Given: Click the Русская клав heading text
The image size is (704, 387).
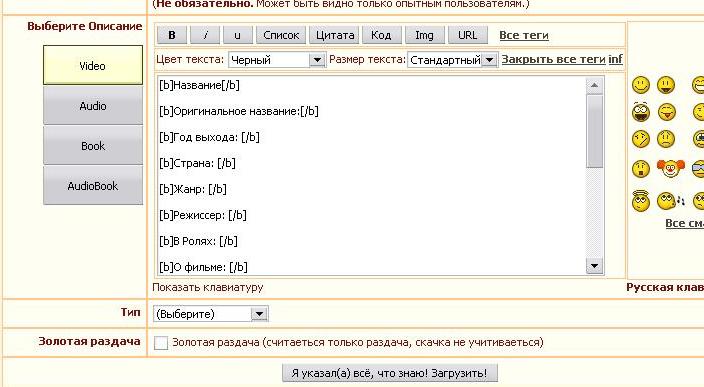Looking at the screenshot, I should (x=665, y=287).
